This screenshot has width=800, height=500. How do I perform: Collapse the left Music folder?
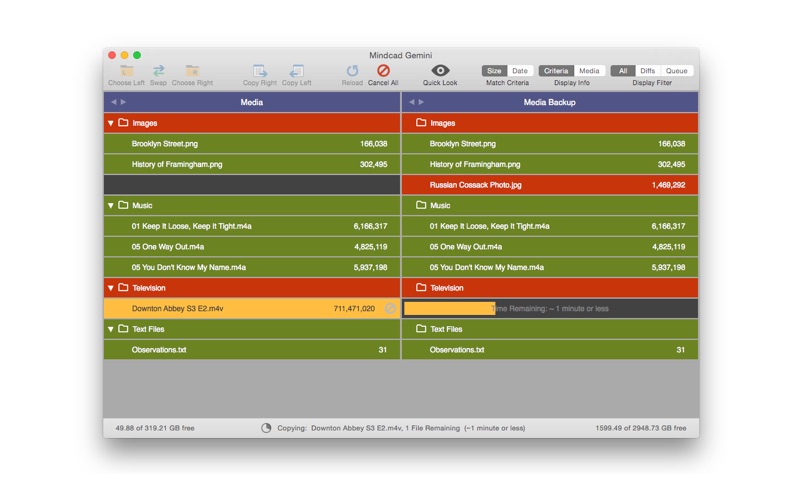(111, 206)
